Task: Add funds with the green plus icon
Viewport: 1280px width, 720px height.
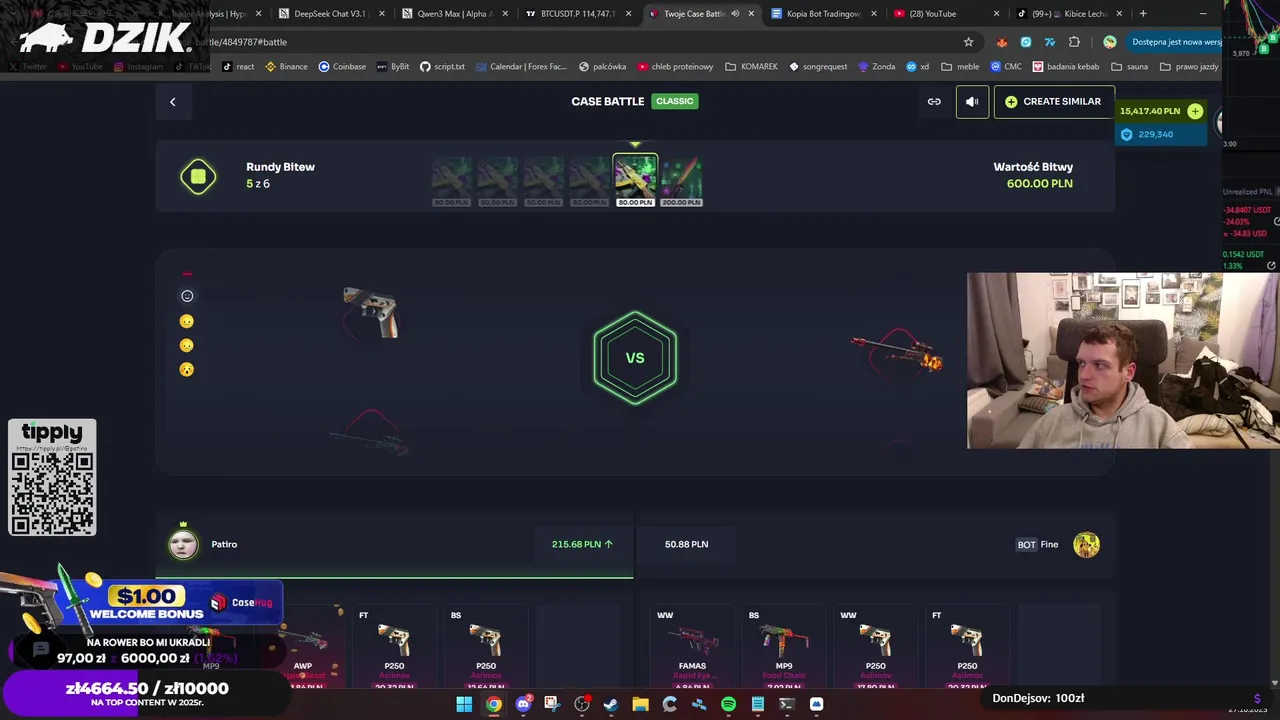Action: point(1195,111)
